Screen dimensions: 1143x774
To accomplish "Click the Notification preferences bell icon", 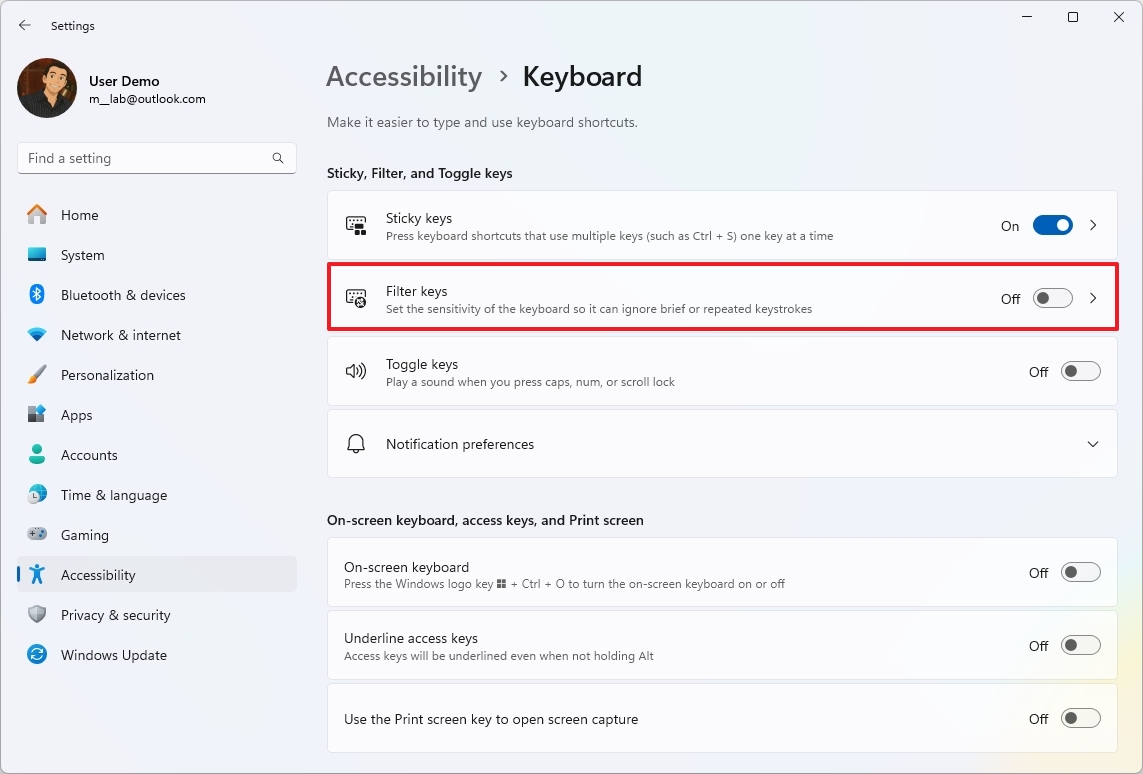I will (355, 444).
